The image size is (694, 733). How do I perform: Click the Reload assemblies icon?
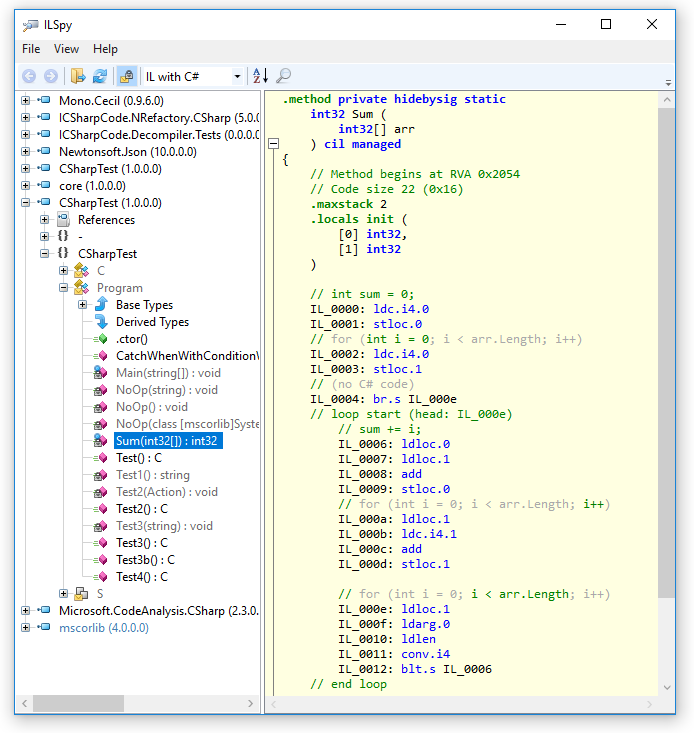tap(100, 76)
